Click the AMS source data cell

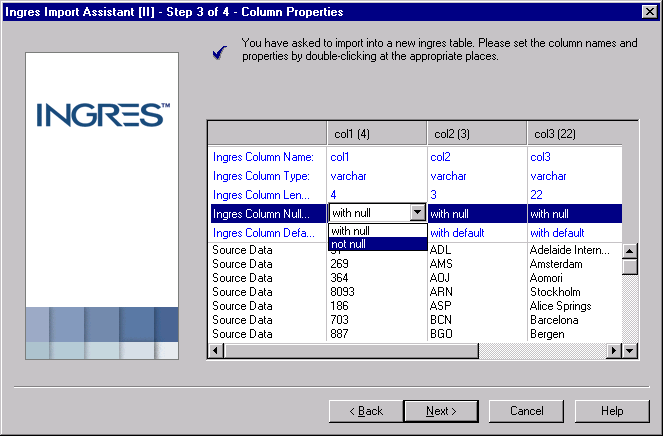[x=441, y=264]
